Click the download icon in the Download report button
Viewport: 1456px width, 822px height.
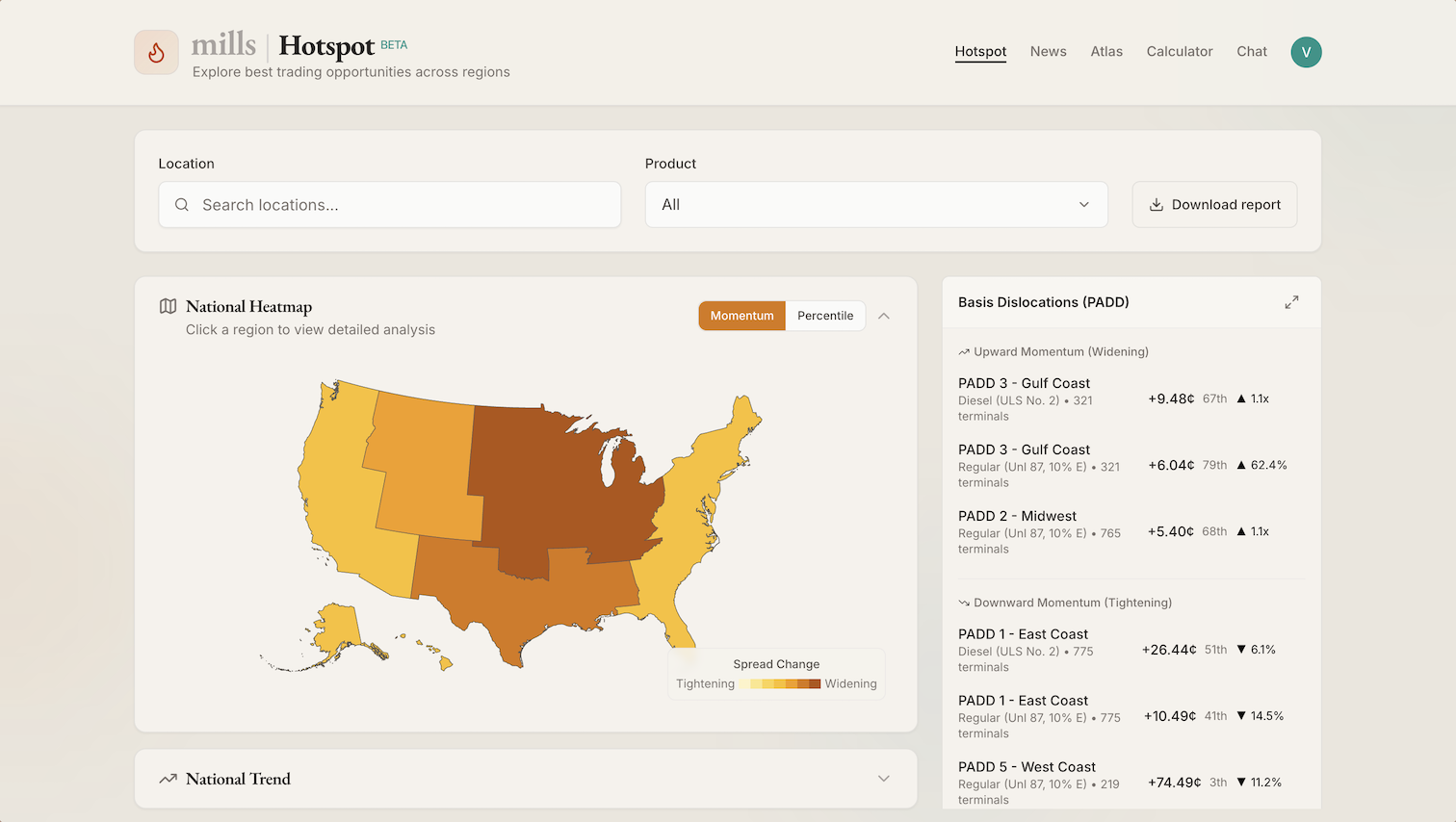point(1156,204)
